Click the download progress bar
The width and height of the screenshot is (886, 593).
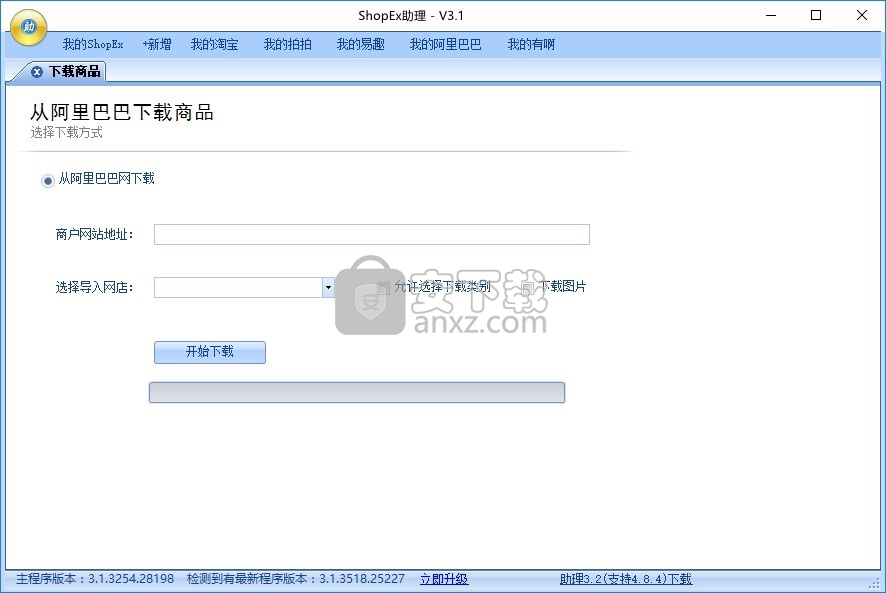click(357, 392)
